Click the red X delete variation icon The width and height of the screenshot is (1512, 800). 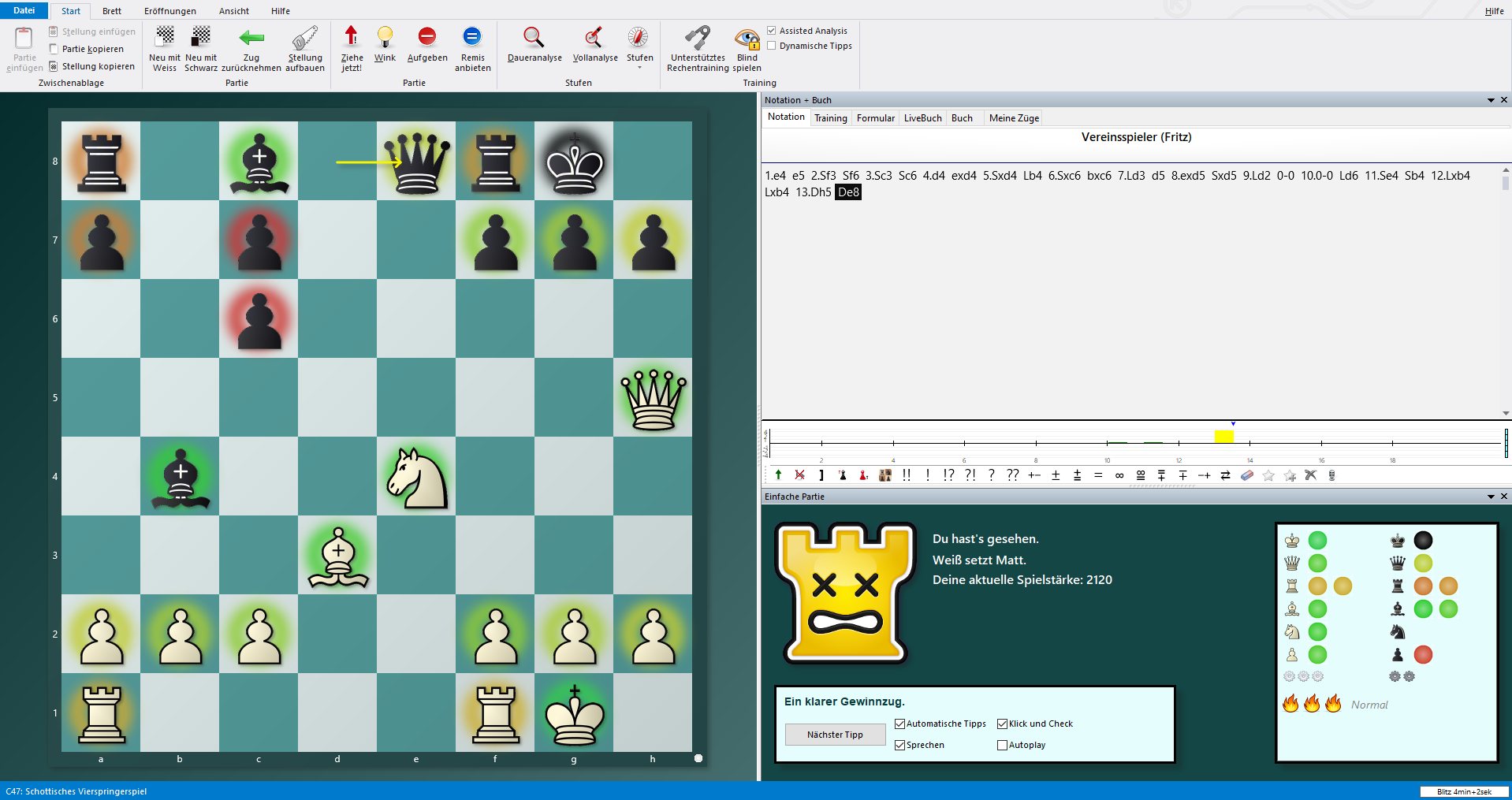[x=799, y=475]
